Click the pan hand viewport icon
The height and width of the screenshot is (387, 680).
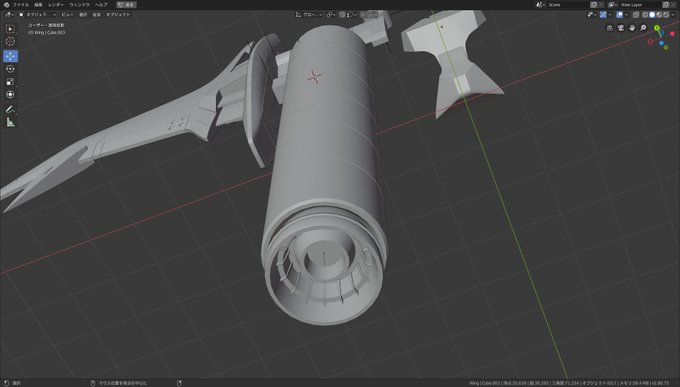coord(632,28)
